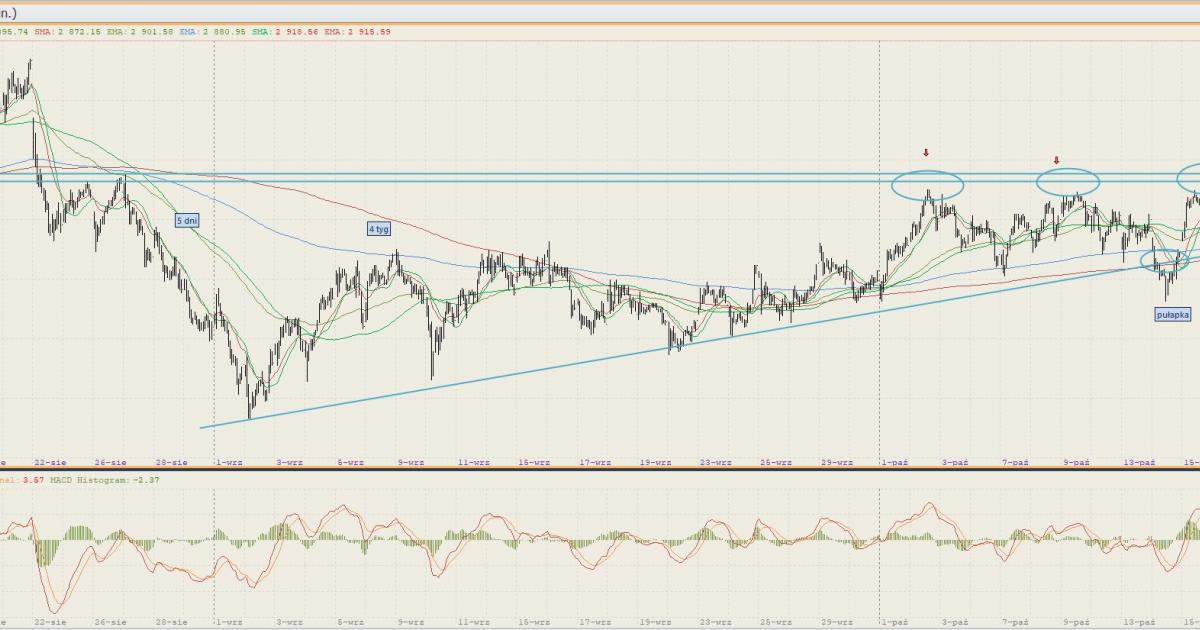Click the SMA 2 872.15 legend entry
1200x630 pixels.
tap(68, 32)
